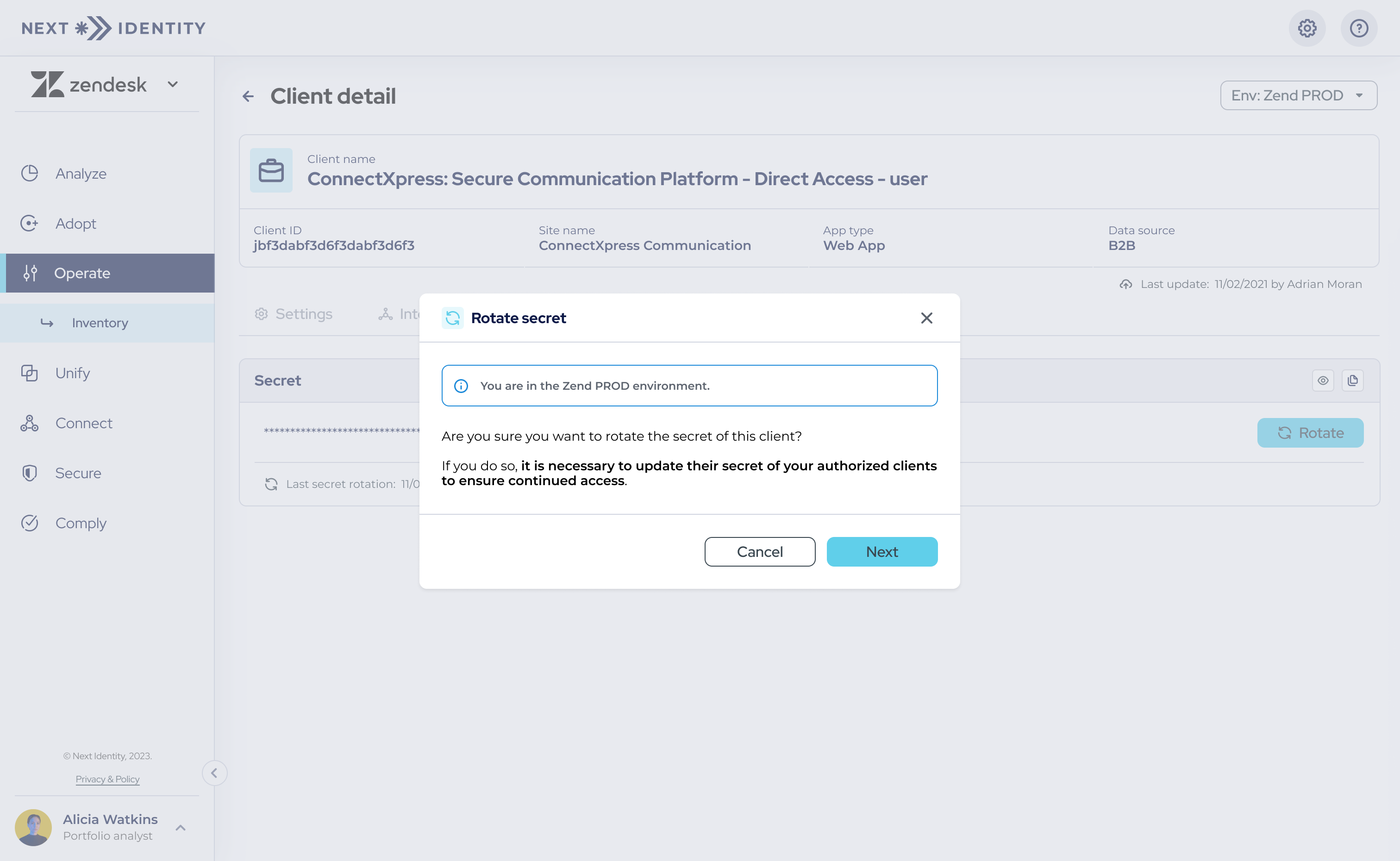This screenshot has height=861, width=1400.
Task: Select the Inventory menu item
Action: coord(100,322)
